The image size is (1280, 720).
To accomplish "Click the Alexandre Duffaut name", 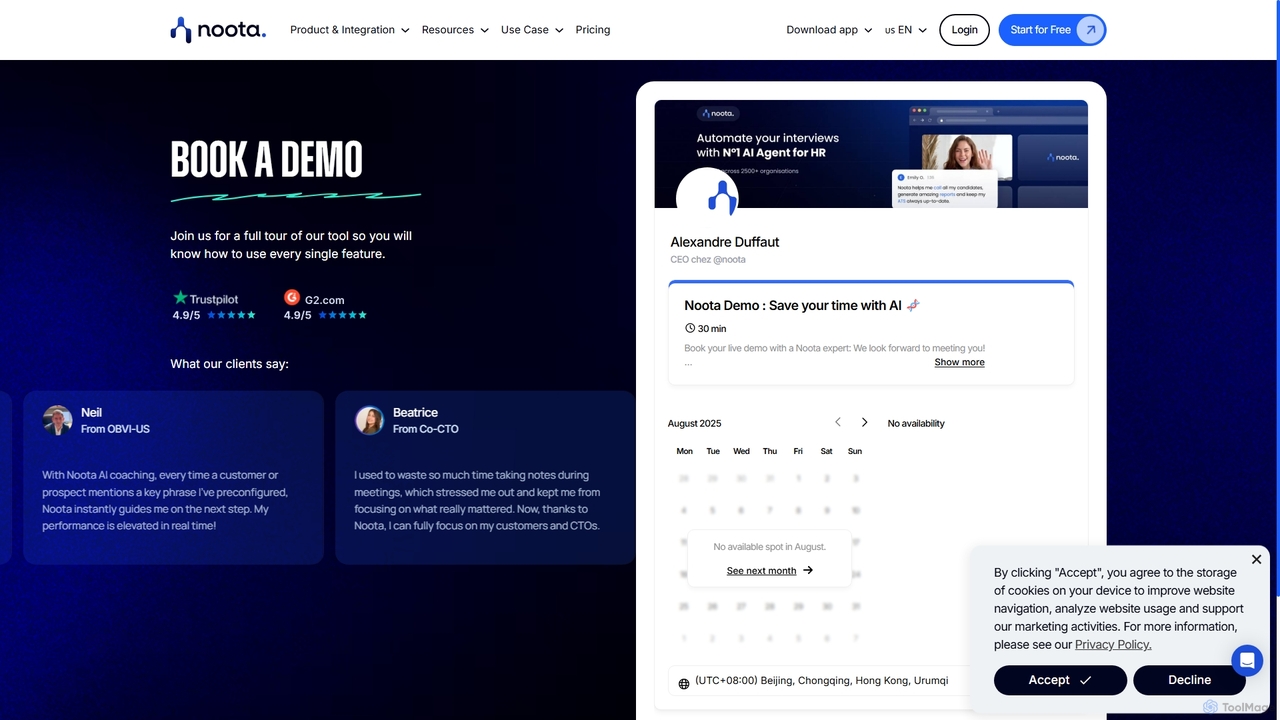I will pos(725,242).
